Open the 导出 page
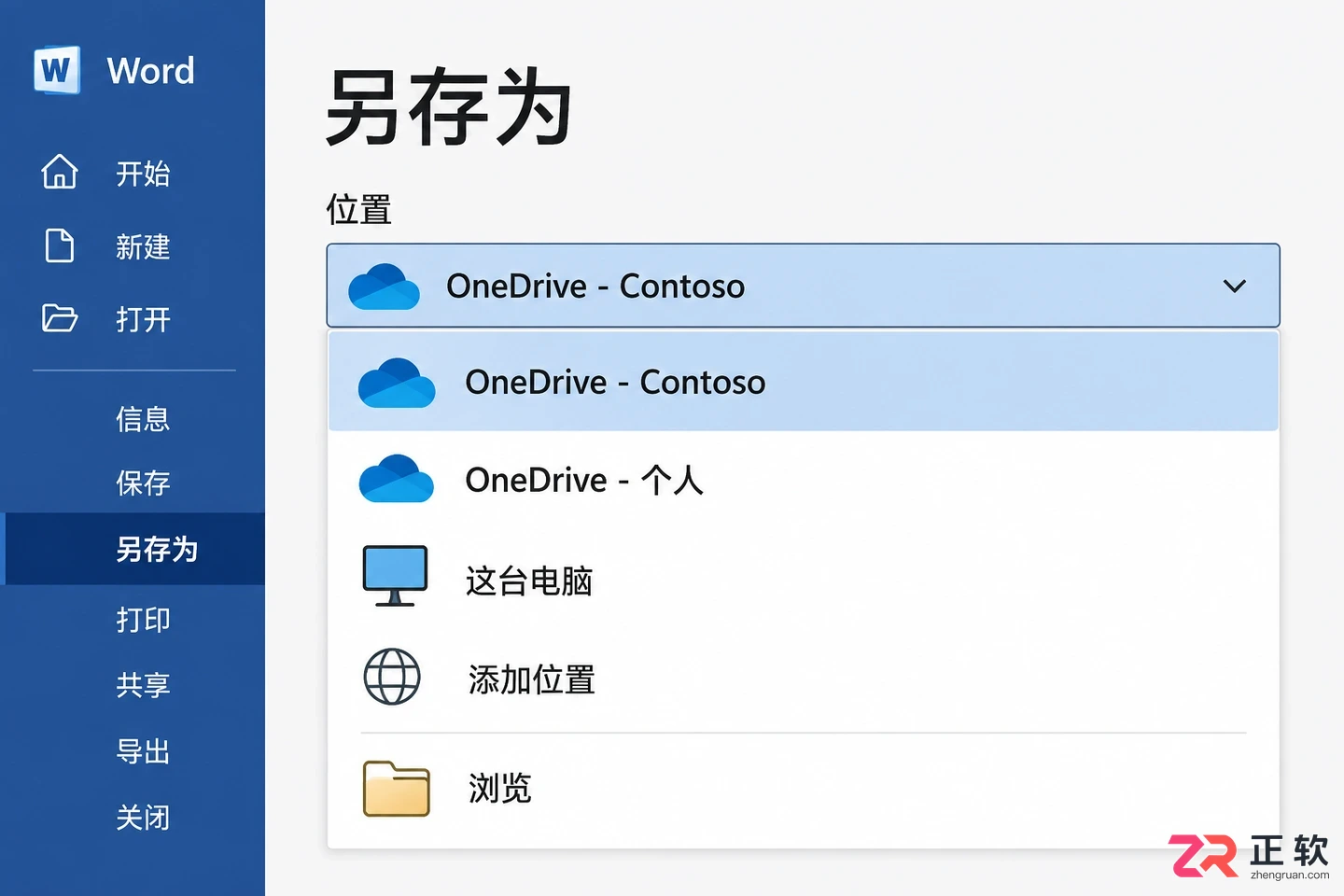The height and width of the screenshot is (896, 1344). [x=143, y=751]
